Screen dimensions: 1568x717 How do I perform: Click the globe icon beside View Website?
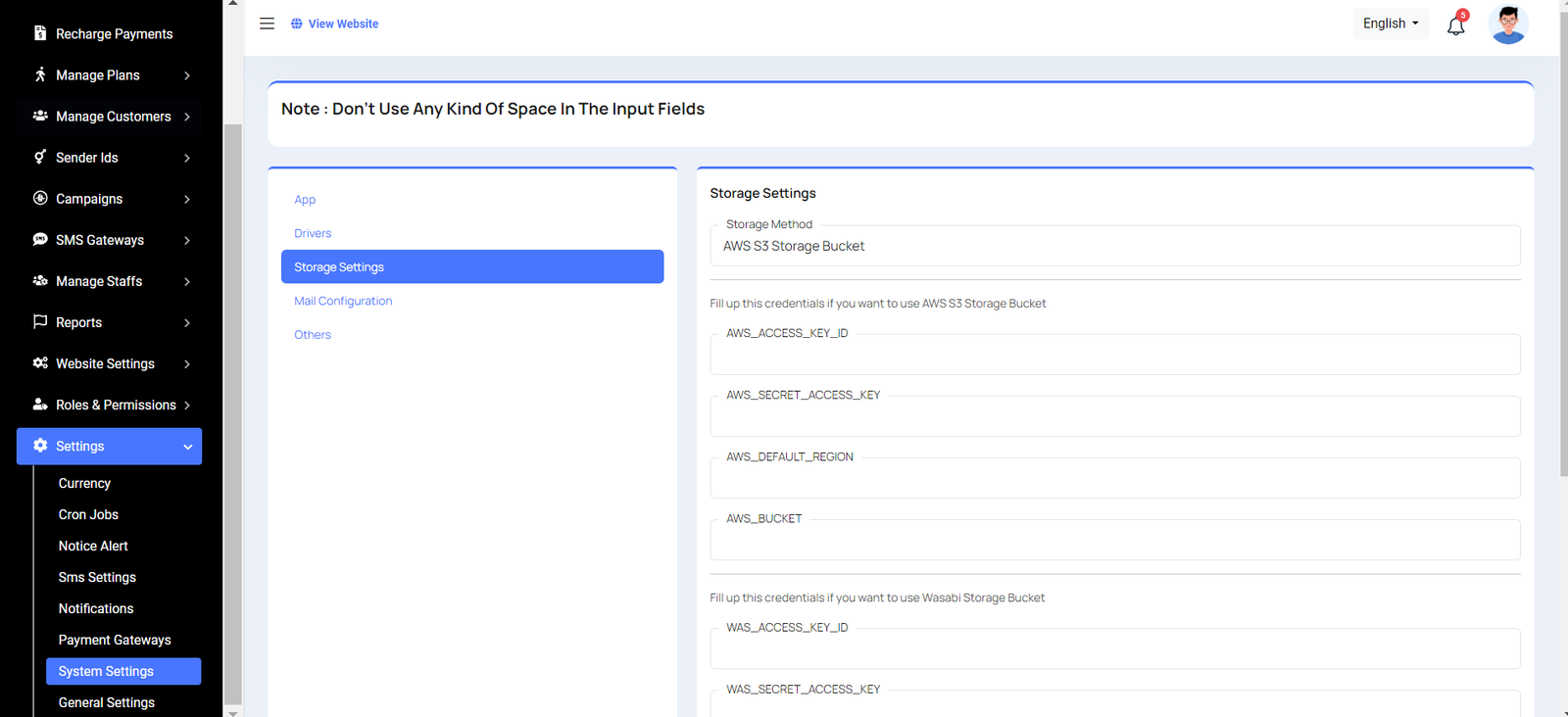[297, 24]
